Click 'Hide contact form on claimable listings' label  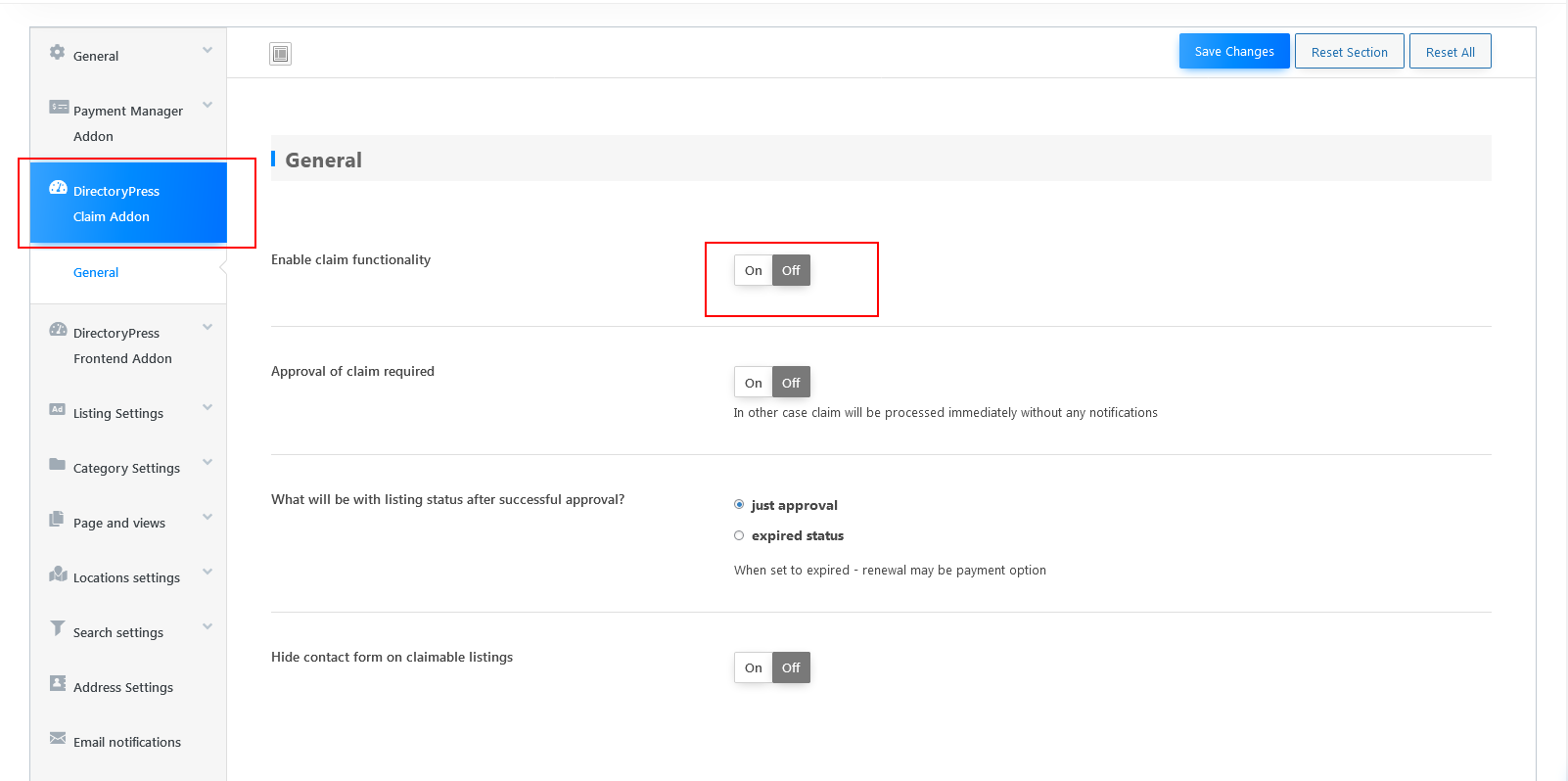point(392,657)
